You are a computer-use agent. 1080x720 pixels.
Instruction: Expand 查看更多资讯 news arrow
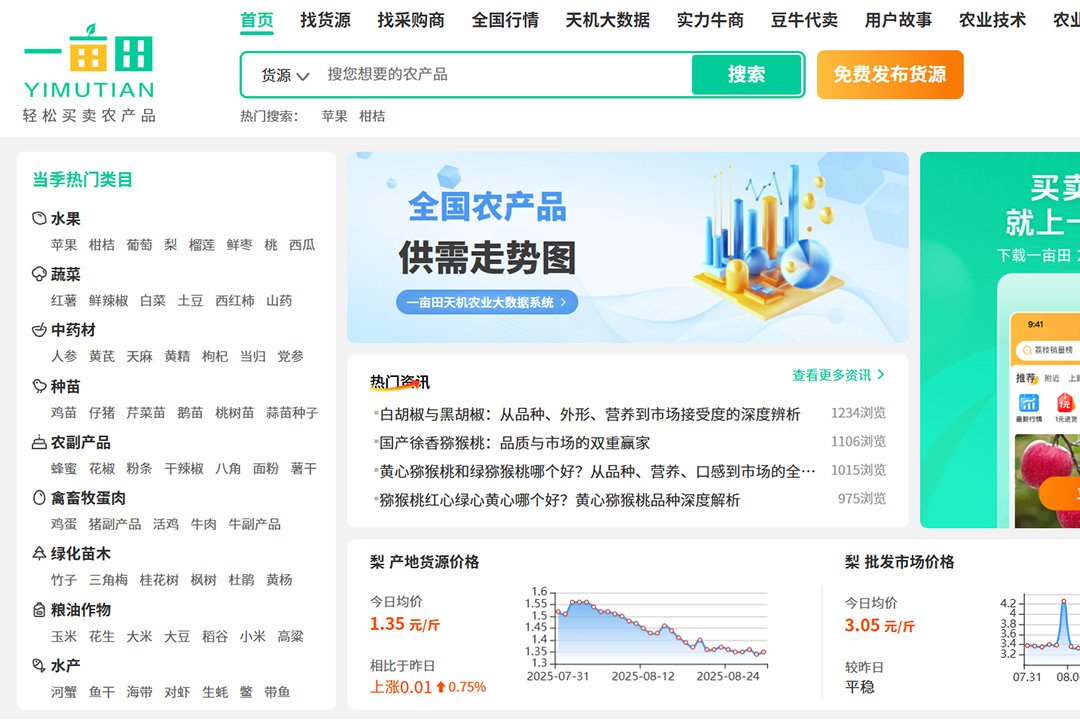(x=880, y=375)
